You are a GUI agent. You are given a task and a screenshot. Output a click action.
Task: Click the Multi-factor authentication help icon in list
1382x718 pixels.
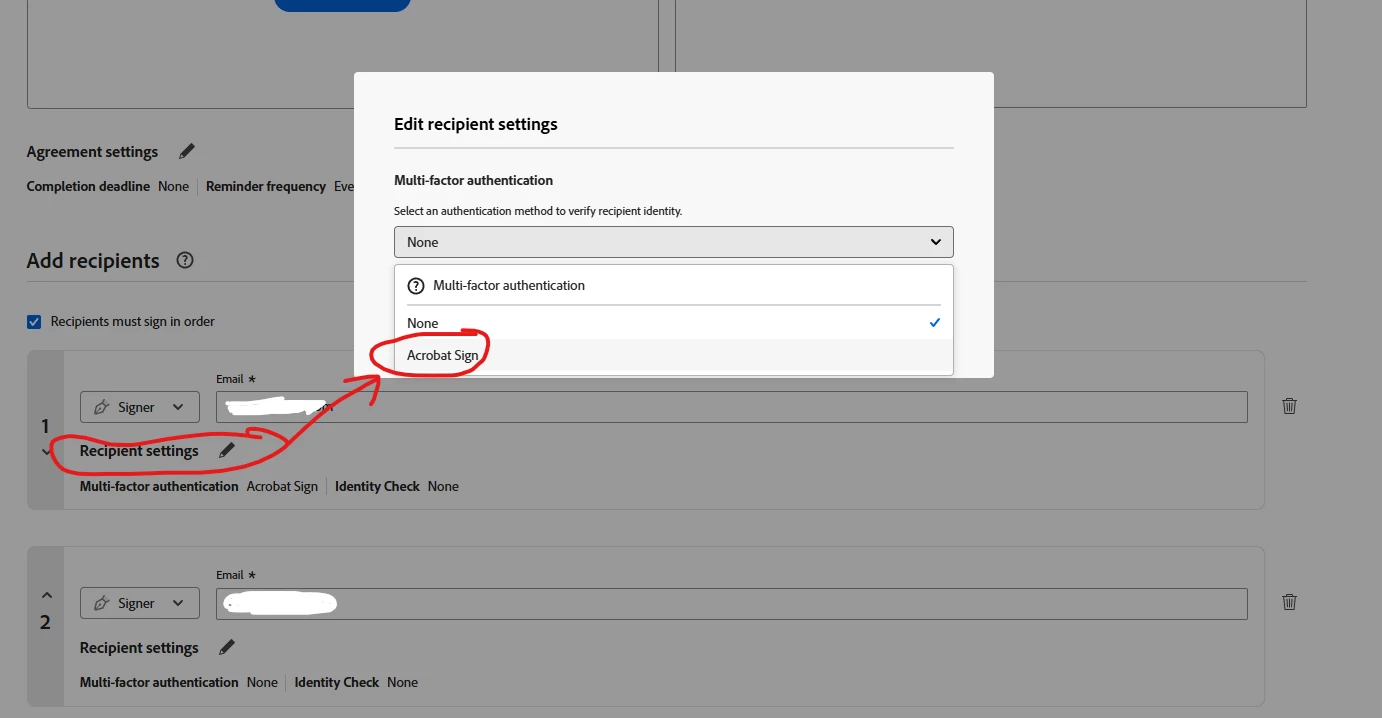(416, 285)
